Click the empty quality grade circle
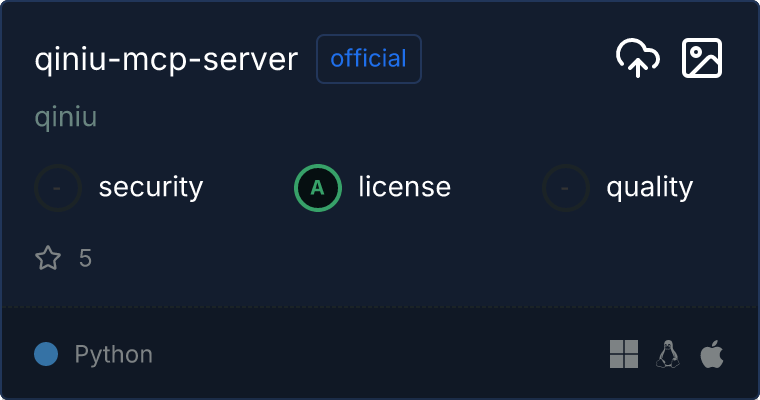The width and height of the screenshot is (760, 400). click(x=566, y=187)
